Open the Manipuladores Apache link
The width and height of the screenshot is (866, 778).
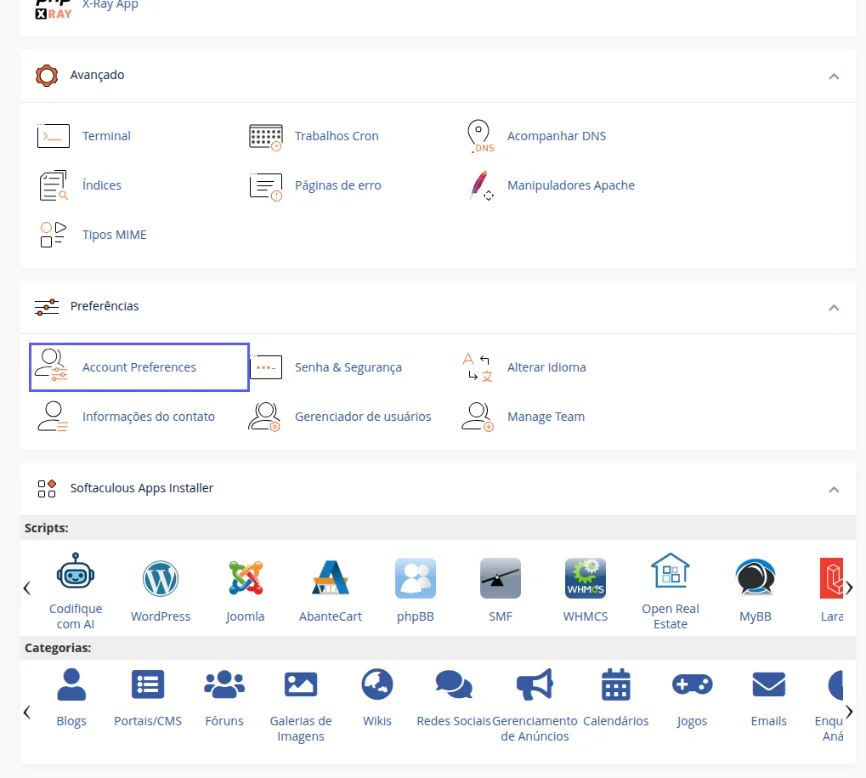[x=571, y=186]
